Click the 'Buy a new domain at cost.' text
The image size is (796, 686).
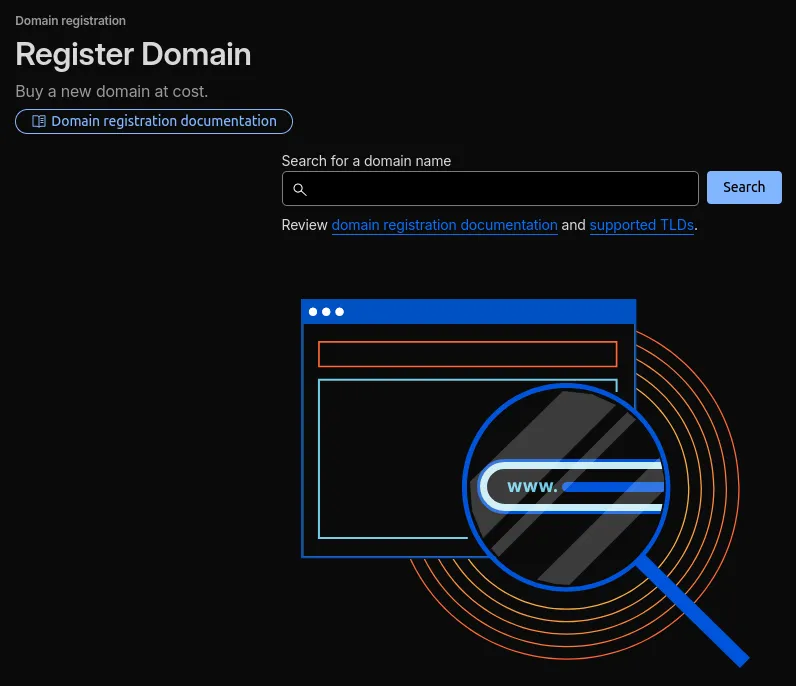click(x=112, y=91)
